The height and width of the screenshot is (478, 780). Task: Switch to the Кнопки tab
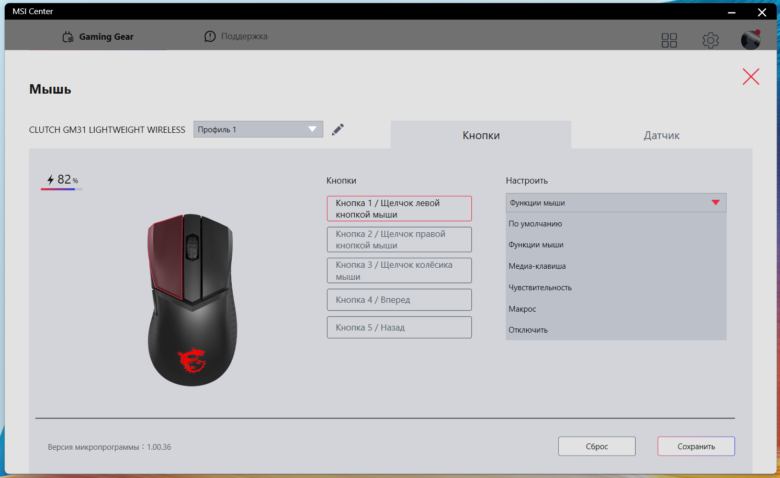(x=481, y=135)
